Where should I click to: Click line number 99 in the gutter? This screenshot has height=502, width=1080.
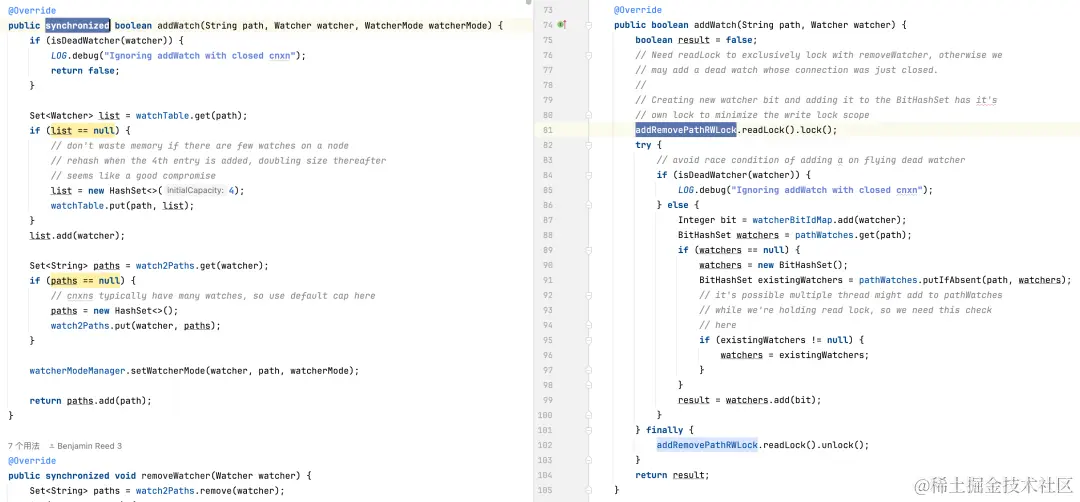point(548,400)
